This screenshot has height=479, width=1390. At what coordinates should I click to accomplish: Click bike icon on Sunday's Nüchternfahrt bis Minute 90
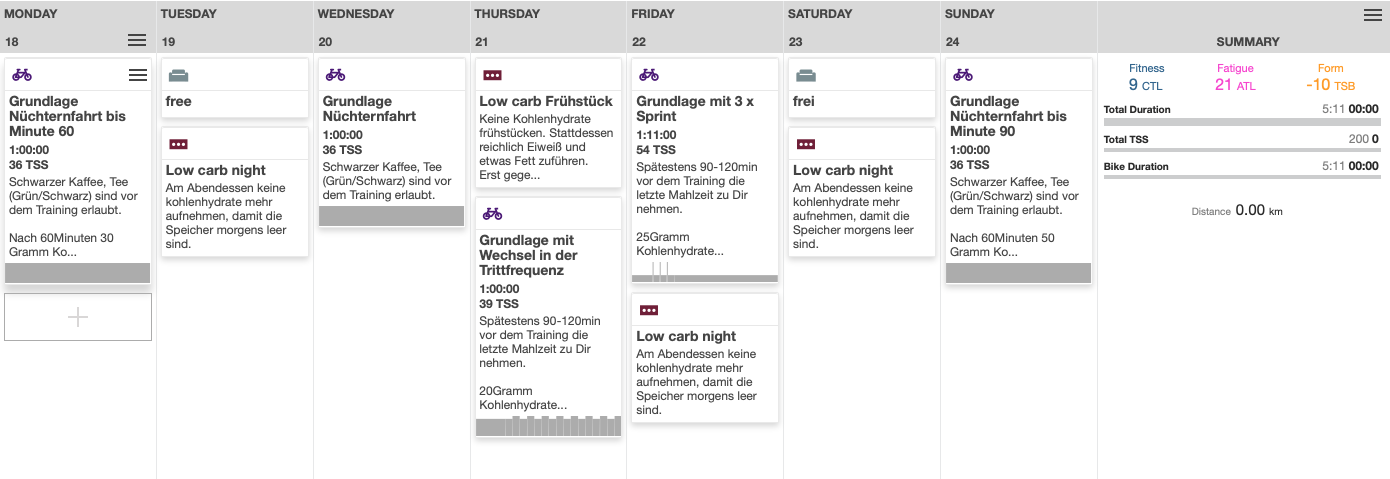[963, 75]
